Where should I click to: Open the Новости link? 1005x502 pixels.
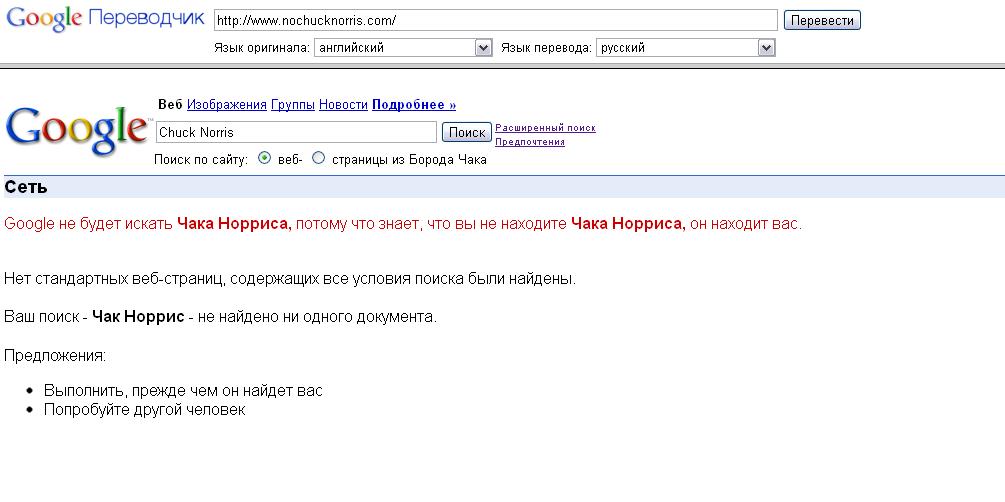[344, 105]
